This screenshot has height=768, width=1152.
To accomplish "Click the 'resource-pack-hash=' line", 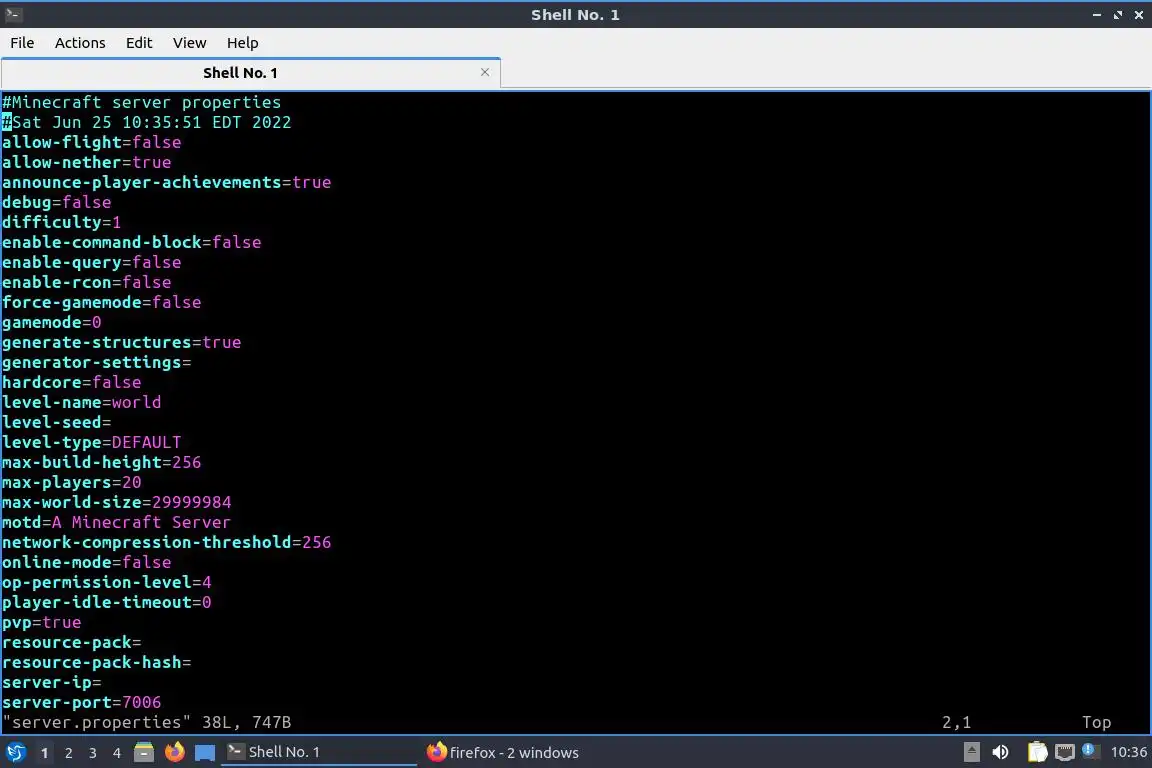I will [97, 662].
